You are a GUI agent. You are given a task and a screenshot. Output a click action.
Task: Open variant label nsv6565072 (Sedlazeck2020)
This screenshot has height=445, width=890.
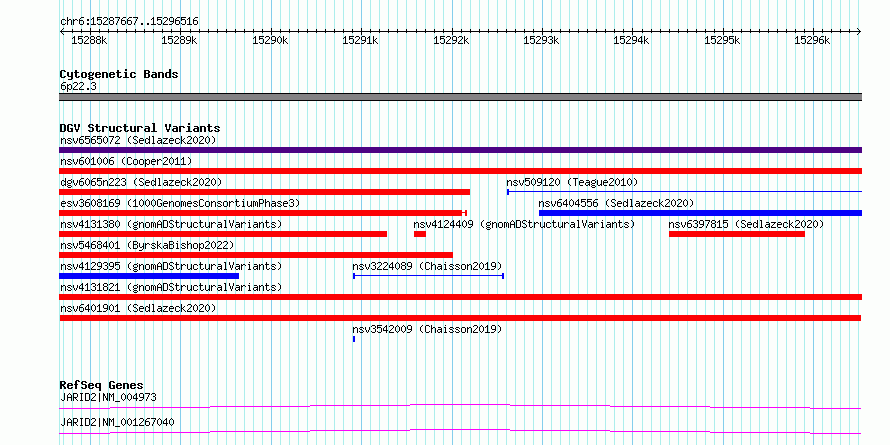pyautogui.click(x=138, y=140)
